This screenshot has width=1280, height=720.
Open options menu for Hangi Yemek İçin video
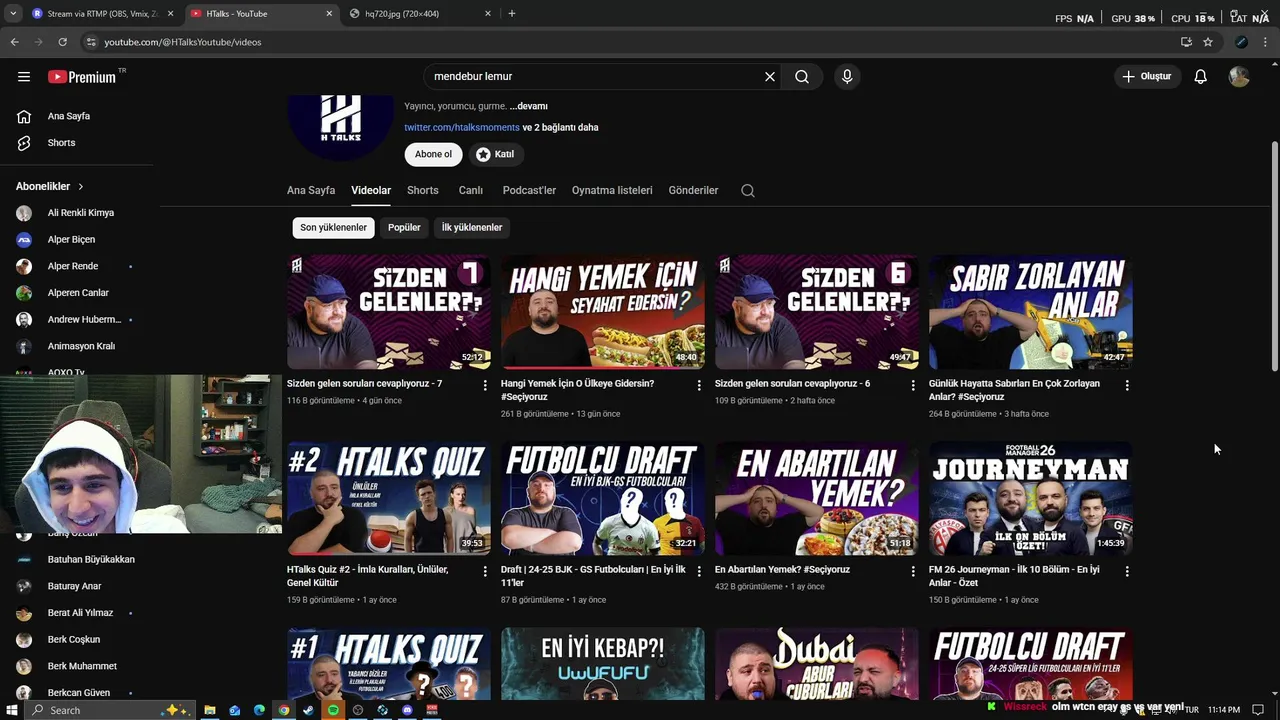coord(699,385)
